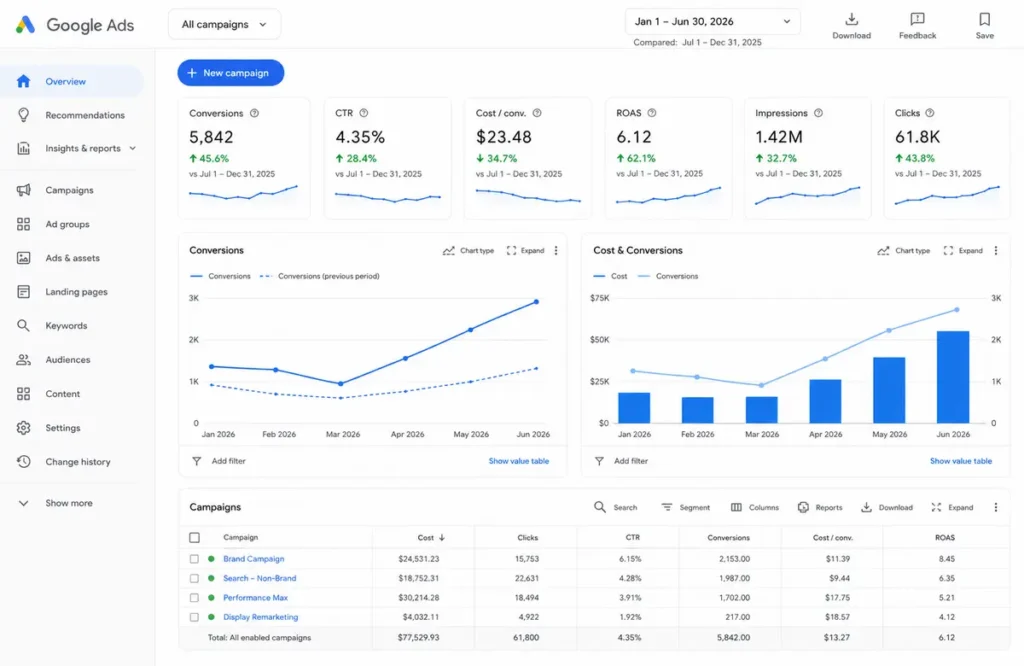Image resolution: width=1024 pixels, height=666 pixels.
Task: Click the Cost column sort arrow
Action: pos(442,538)
